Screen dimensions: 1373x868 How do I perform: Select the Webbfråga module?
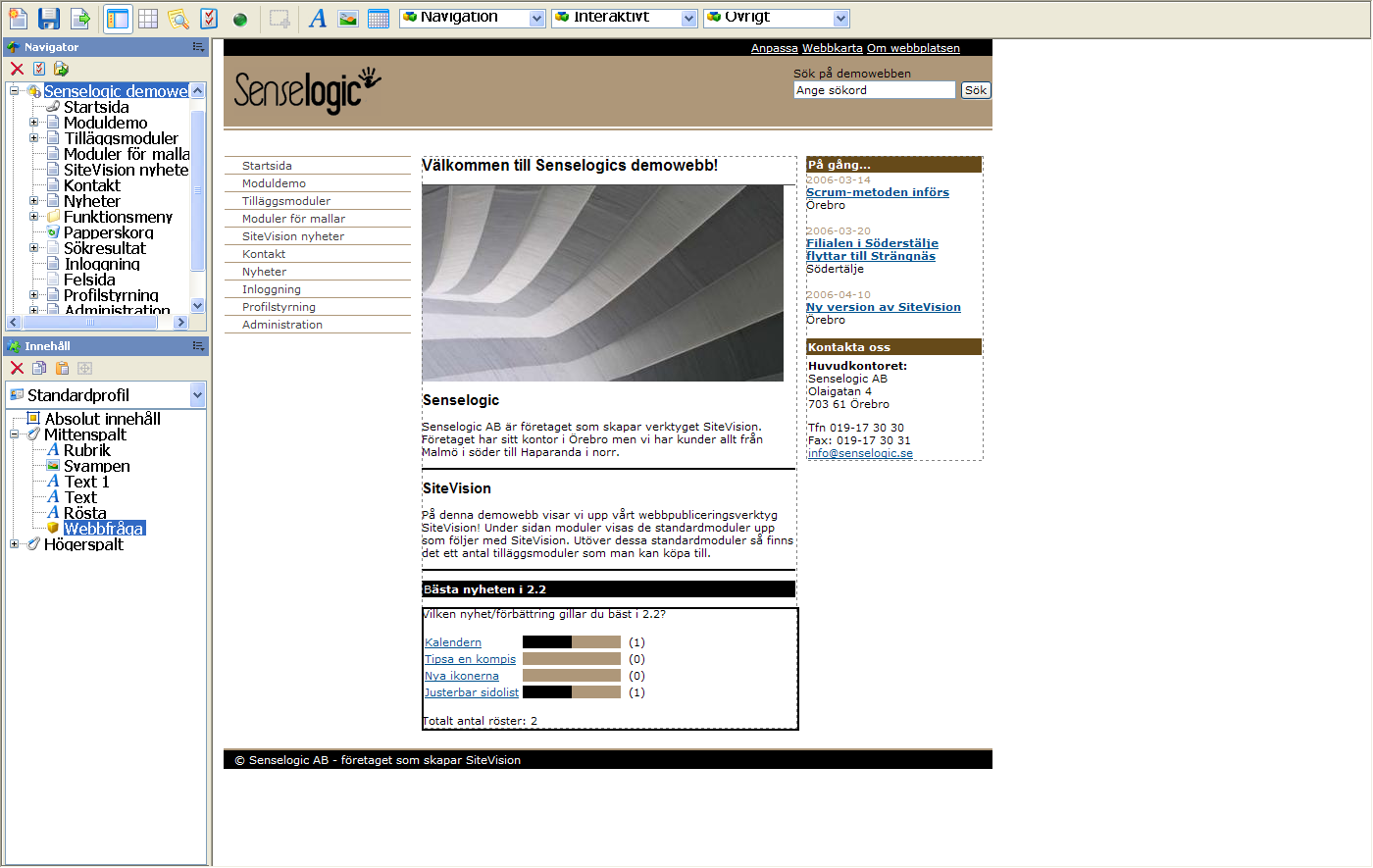[x=104, y=529]
